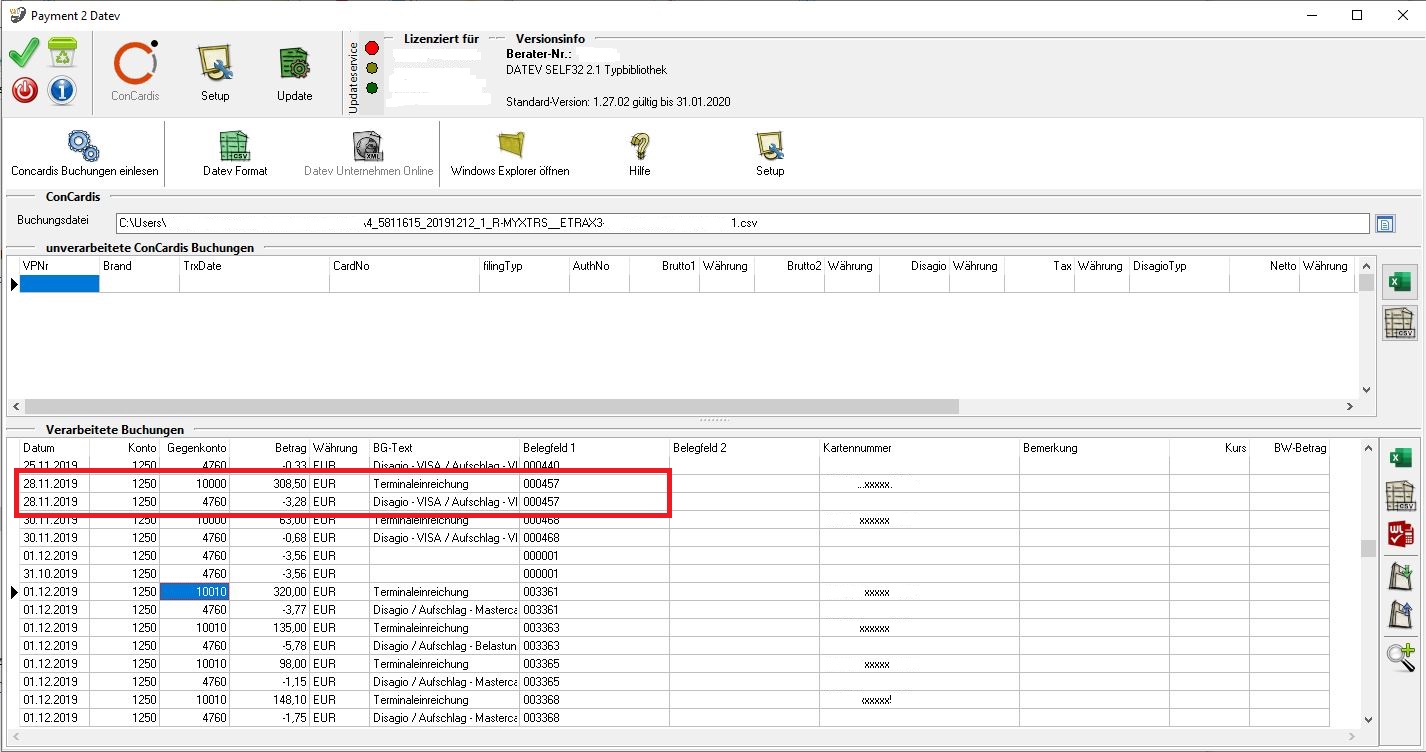
Task: Click Datev Format export button
Action: pyautogui.click(x=235, y=155)
